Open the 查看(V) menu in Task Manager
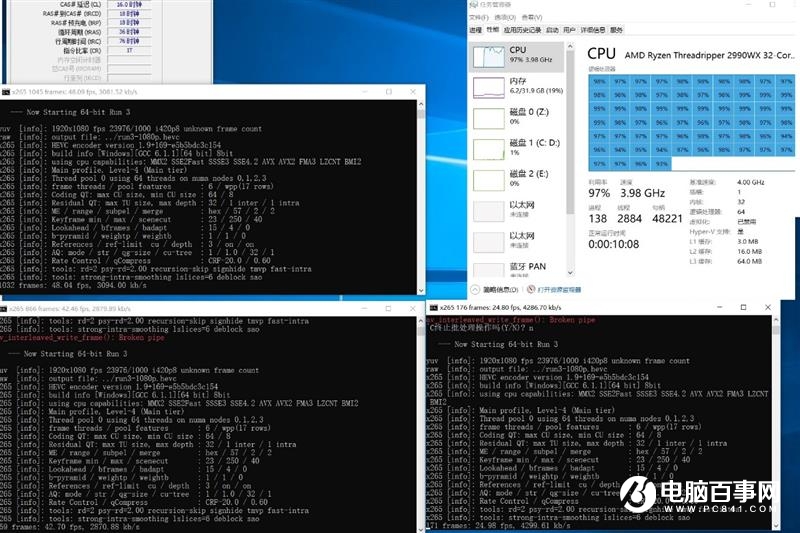The width and height of the screenshot is (800, 533). [x=530, y=18]
